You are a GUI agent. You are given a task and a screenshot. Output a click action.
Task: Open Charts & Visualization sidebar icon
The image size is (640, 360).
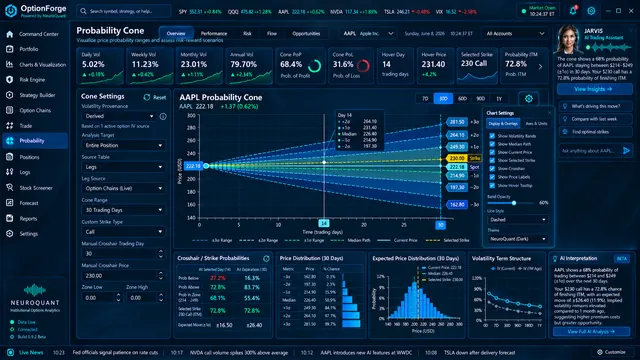[x=10, y=64]
